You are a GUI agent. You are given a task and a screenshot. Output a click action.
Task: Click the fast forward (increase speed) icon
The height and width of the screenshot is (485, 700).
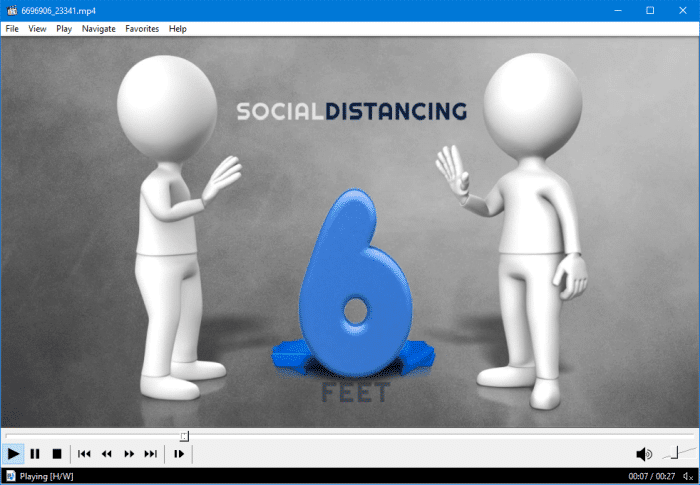129,454
